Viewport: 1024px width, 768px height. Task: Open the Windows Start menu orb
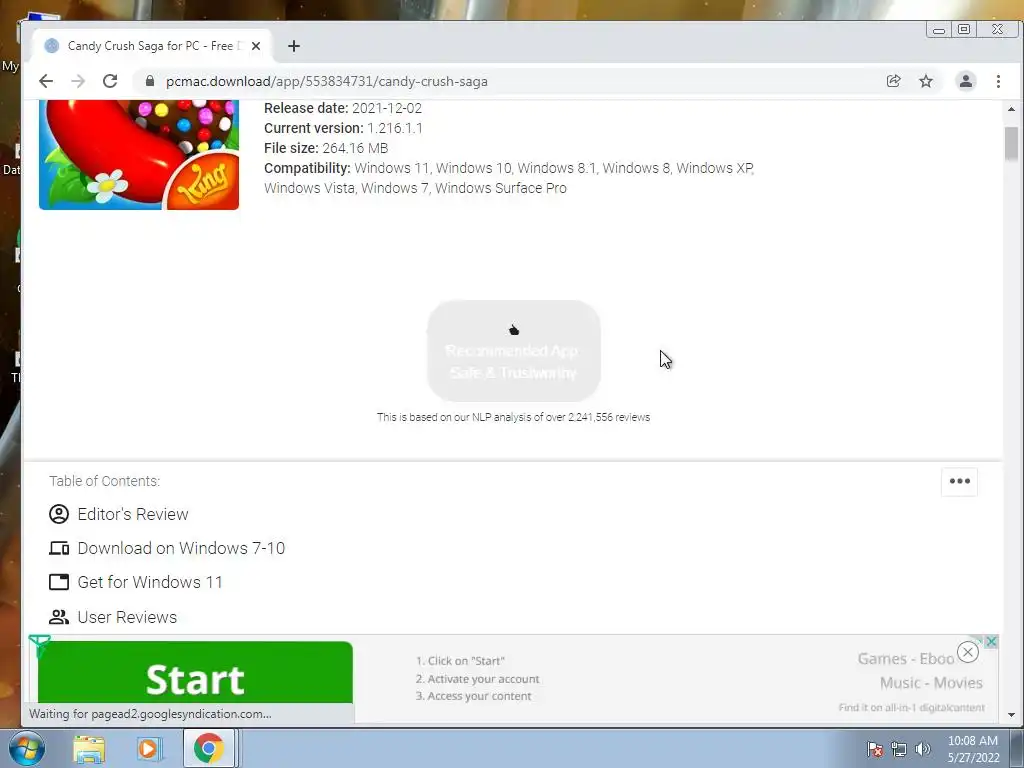(27, 748)
